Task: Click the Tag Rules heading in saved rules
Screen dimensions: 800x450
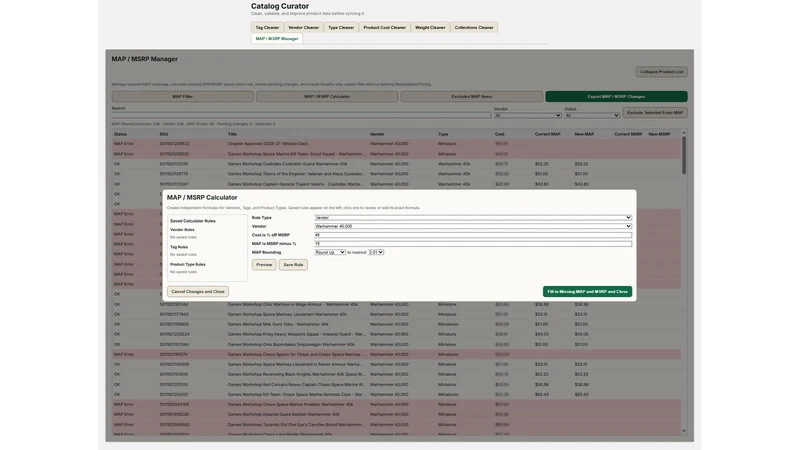Action: [179, 247]
